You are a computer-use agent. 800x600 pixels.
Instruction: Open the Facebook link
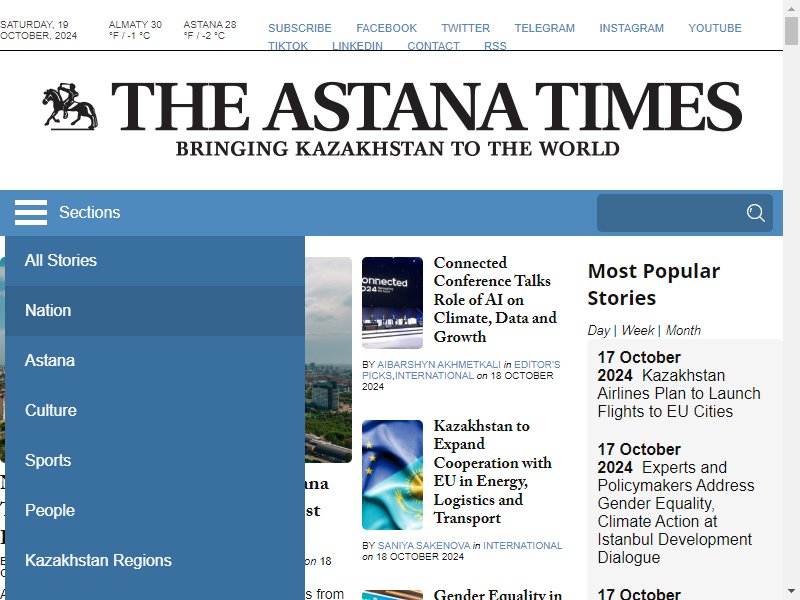click(x=386, y=28)
